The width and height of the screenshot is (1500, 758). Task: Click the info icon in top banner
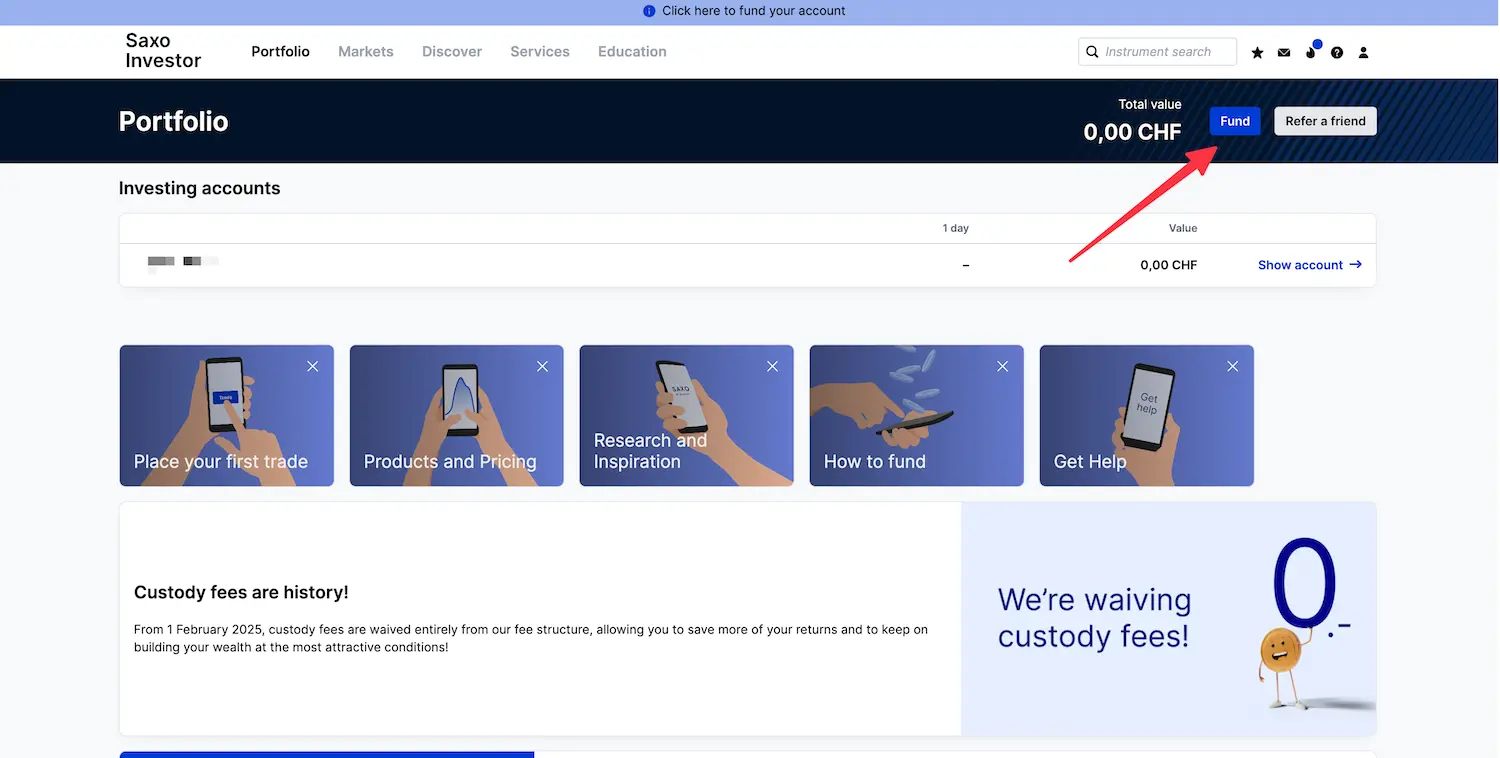pos(650,11)
